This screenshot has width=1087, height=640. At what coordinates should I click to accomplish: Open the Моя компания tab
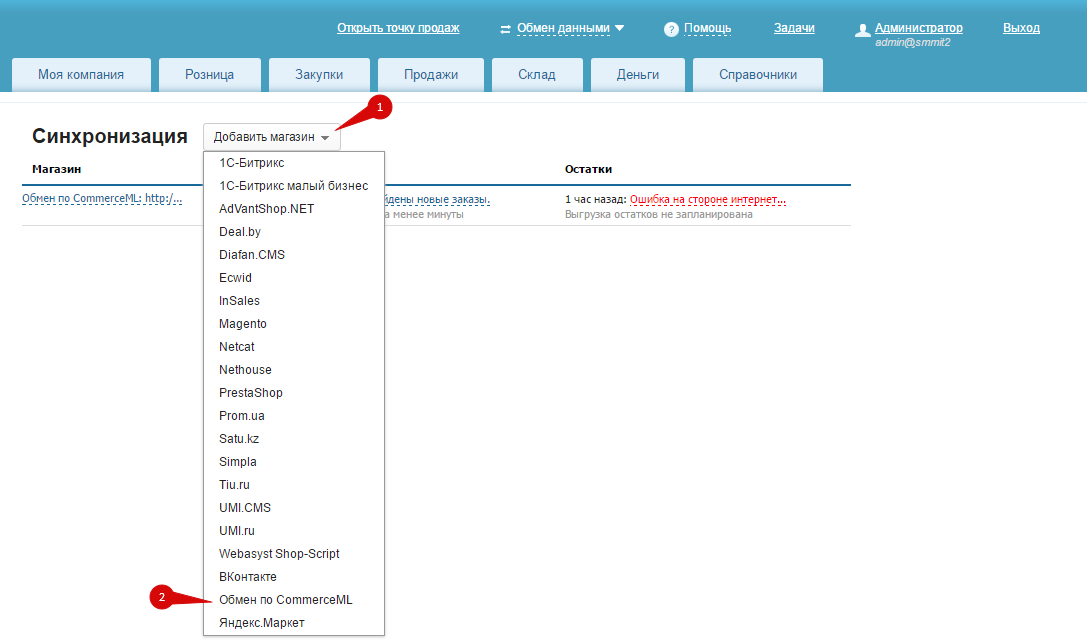point(81,75)
